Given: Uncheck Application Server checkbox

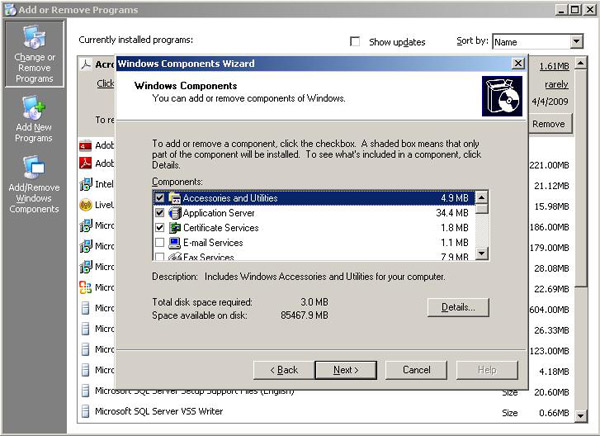Looking at the screenshot, I should point(160,213).
